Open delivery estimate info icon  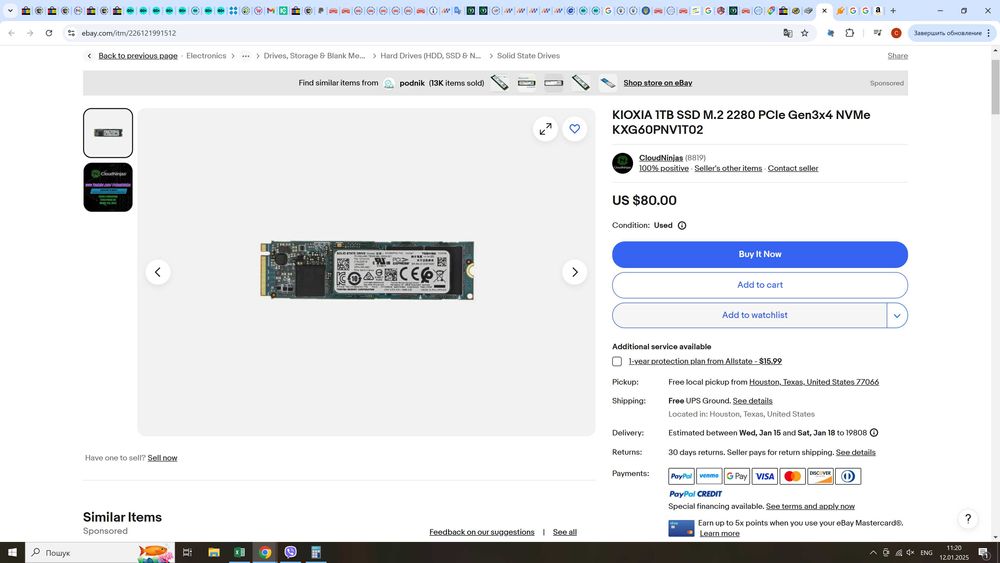click(x=874, y=433)
